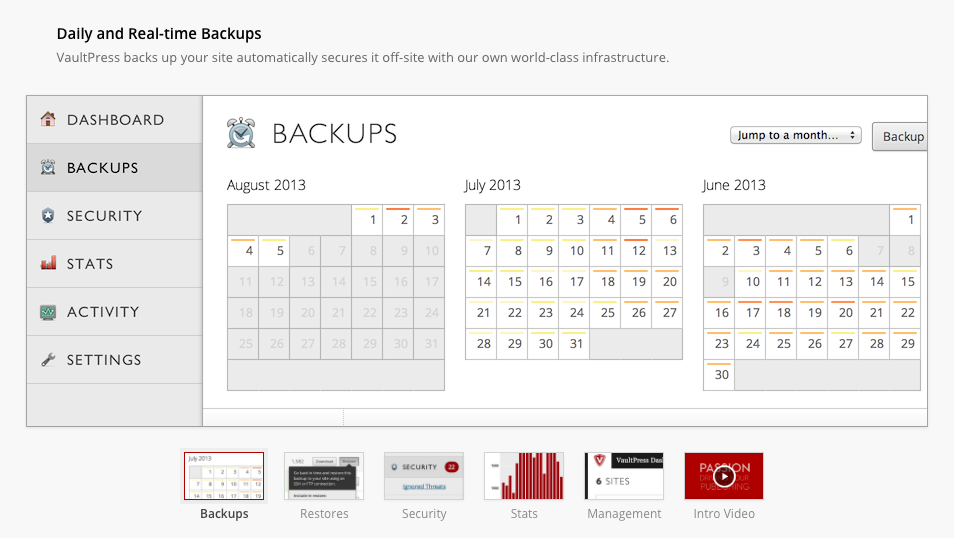Click the Security shield icon
954x538 pixels.
(48, 215)
